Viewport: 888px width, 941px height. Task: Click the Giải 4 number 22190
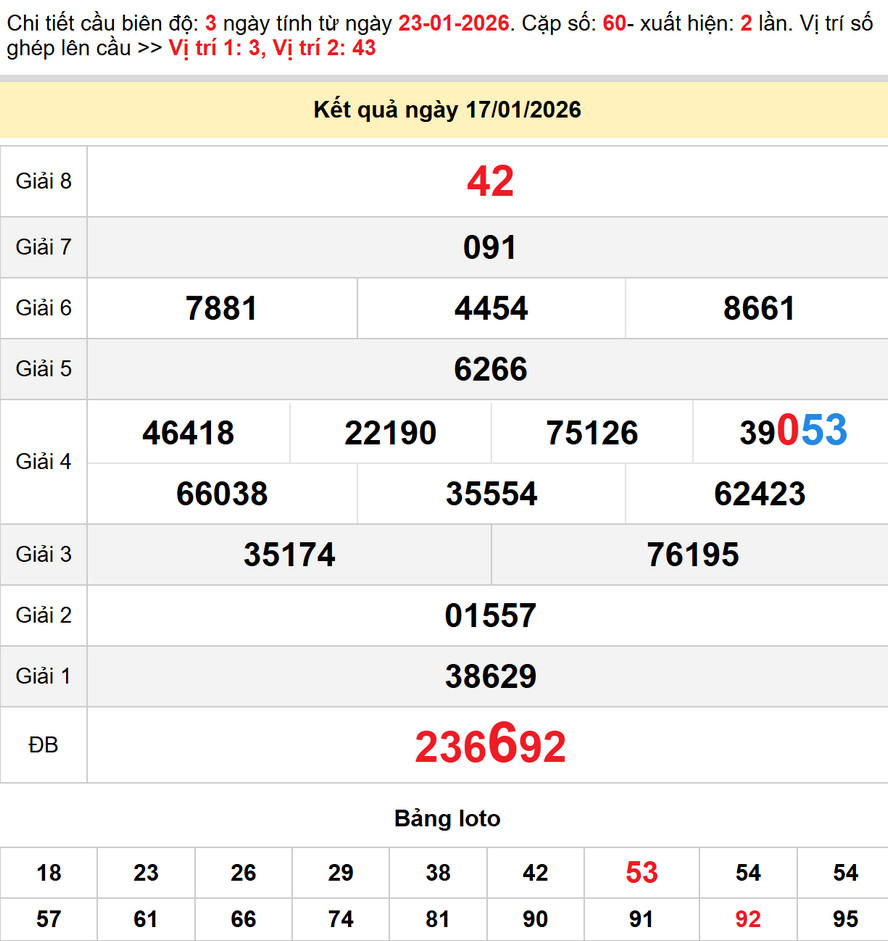(x=390, y=433)
